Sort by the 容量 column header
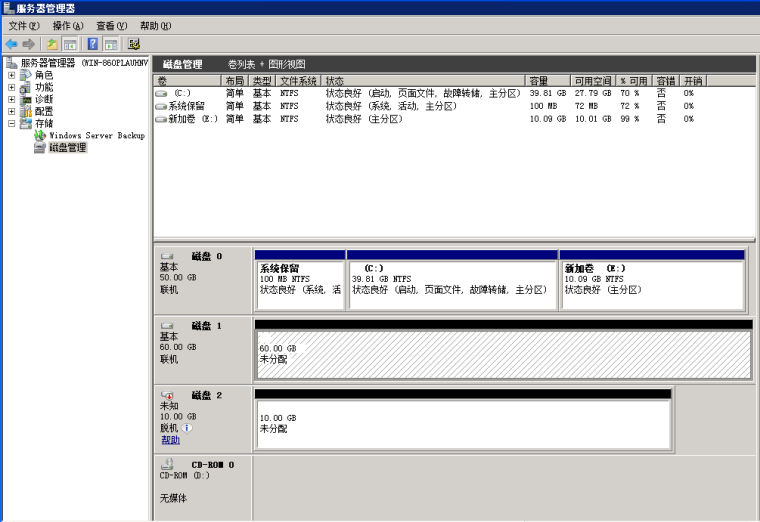Image resolution: width=760 pixels, height=522 pixels. tap(548, 81)
